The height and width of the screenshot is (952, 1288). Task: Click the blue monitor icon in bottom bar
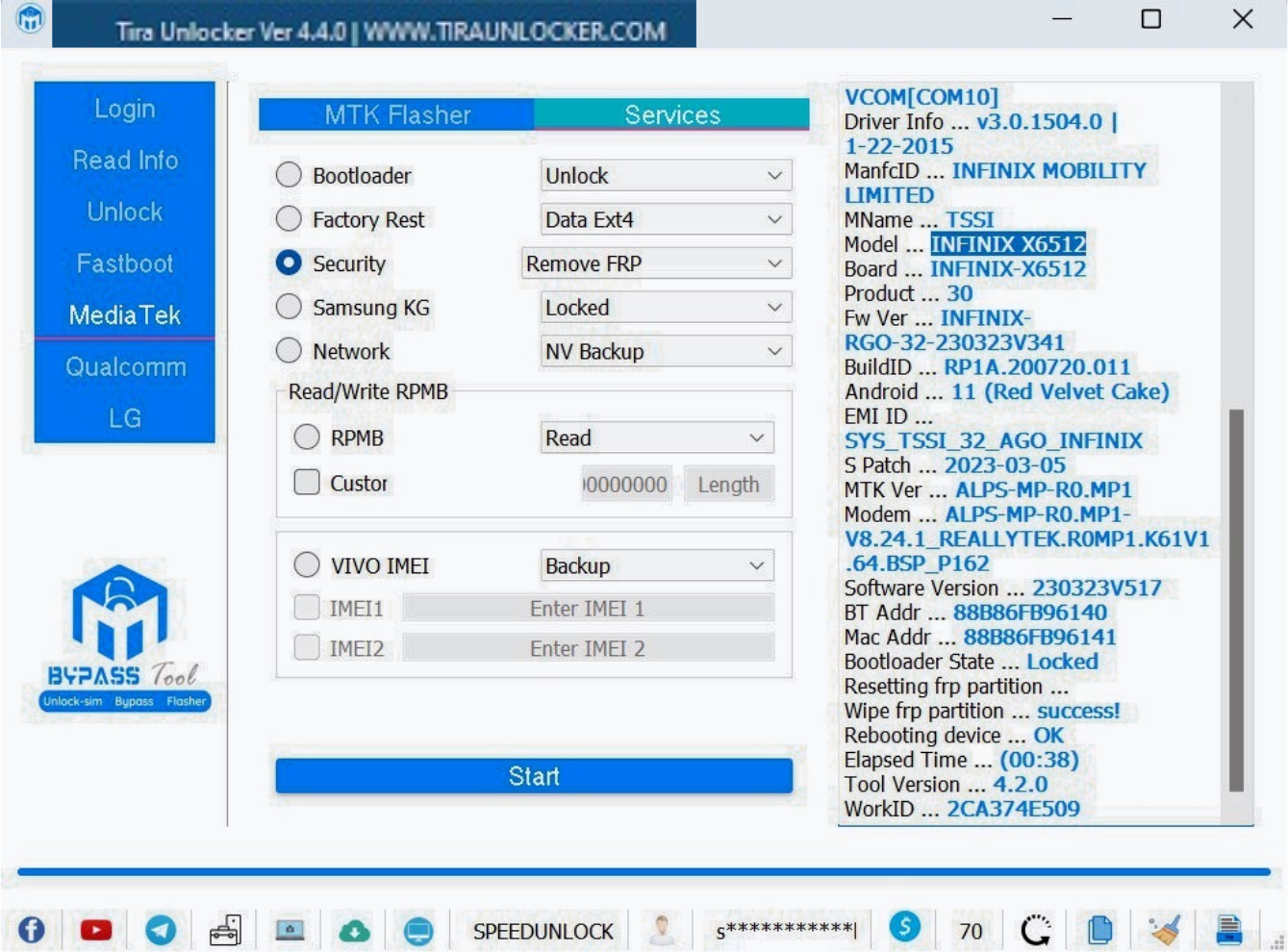point(418,930)
